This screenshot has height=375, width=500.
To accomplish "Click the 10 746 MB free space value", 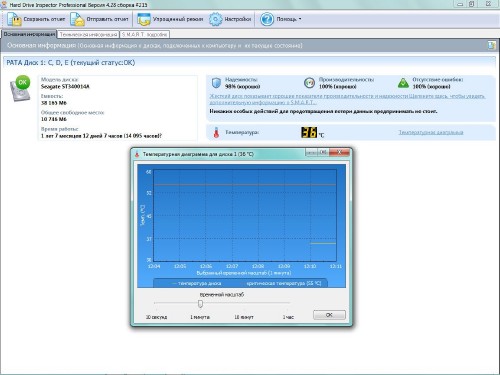I will tap(54, 119).
